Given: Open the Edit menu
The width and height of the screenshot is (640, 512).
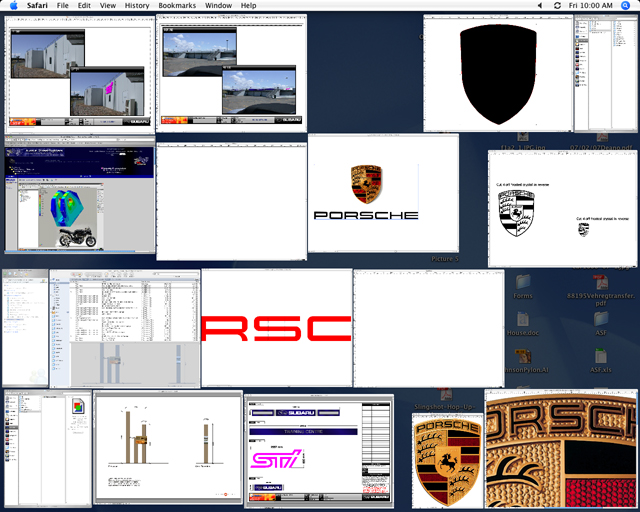Looking at the screenshot, I should pyautogui.click(x=84, y=5).
